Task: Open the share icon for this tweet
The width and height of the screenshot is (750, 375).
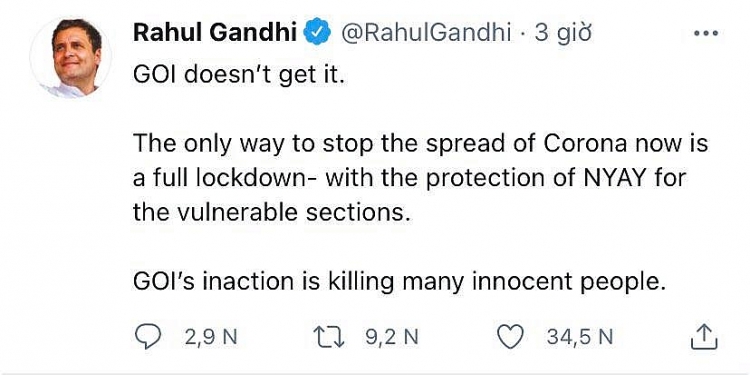Action: point(705,337)
